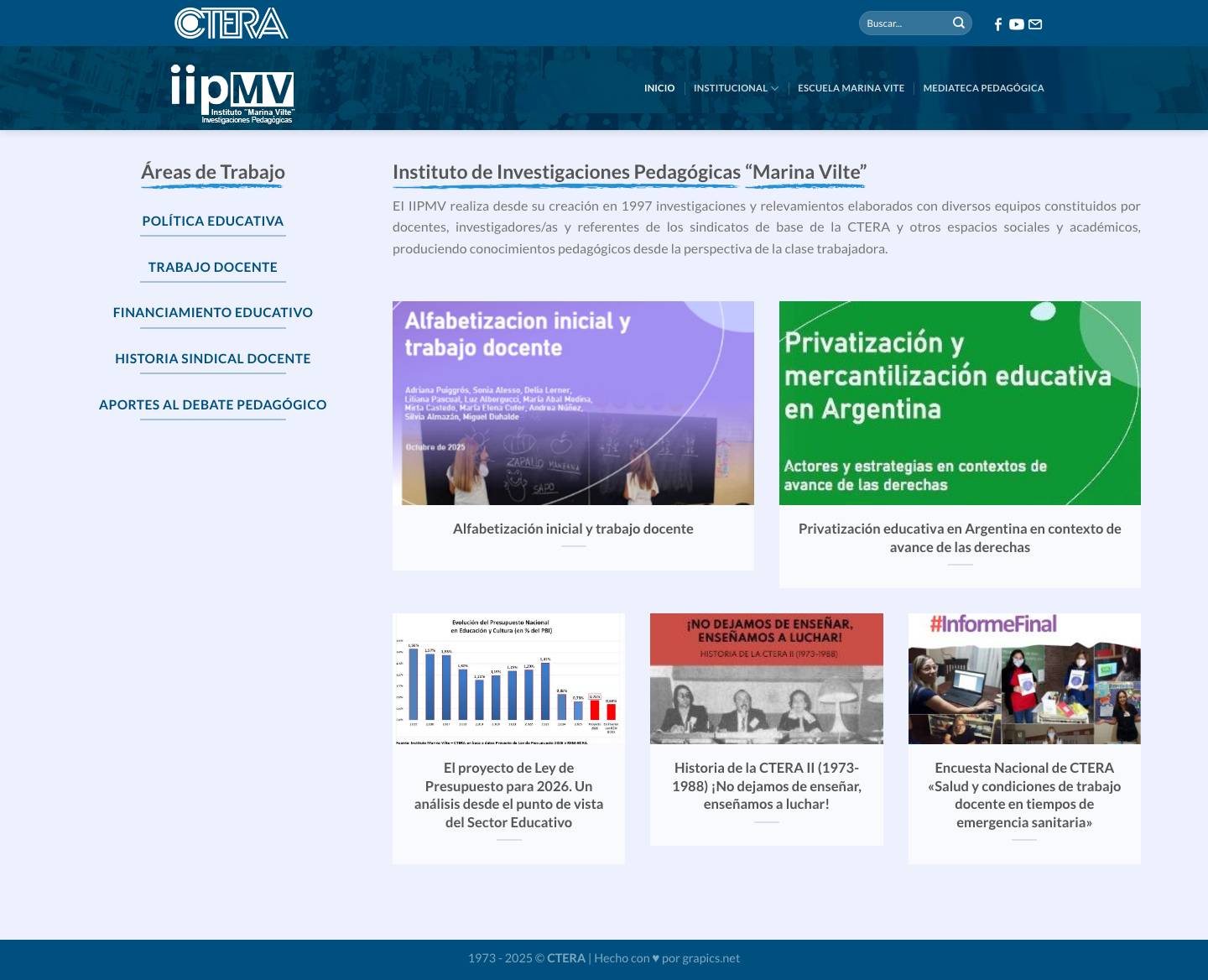Click the email envelope icon
Screen dimensions: 1208x980
[x=1035, y=24]
